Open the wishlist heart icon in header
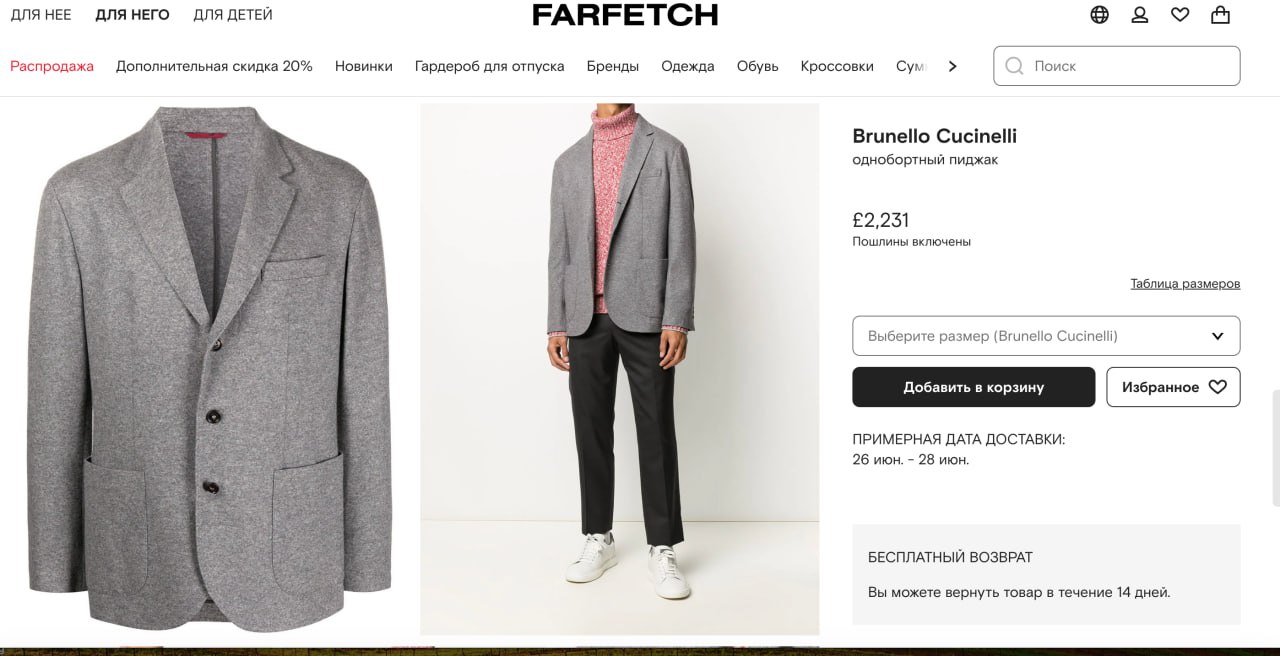Image resolution: width=1280 pixels, height=656 pixels. tap(1180, 15)
